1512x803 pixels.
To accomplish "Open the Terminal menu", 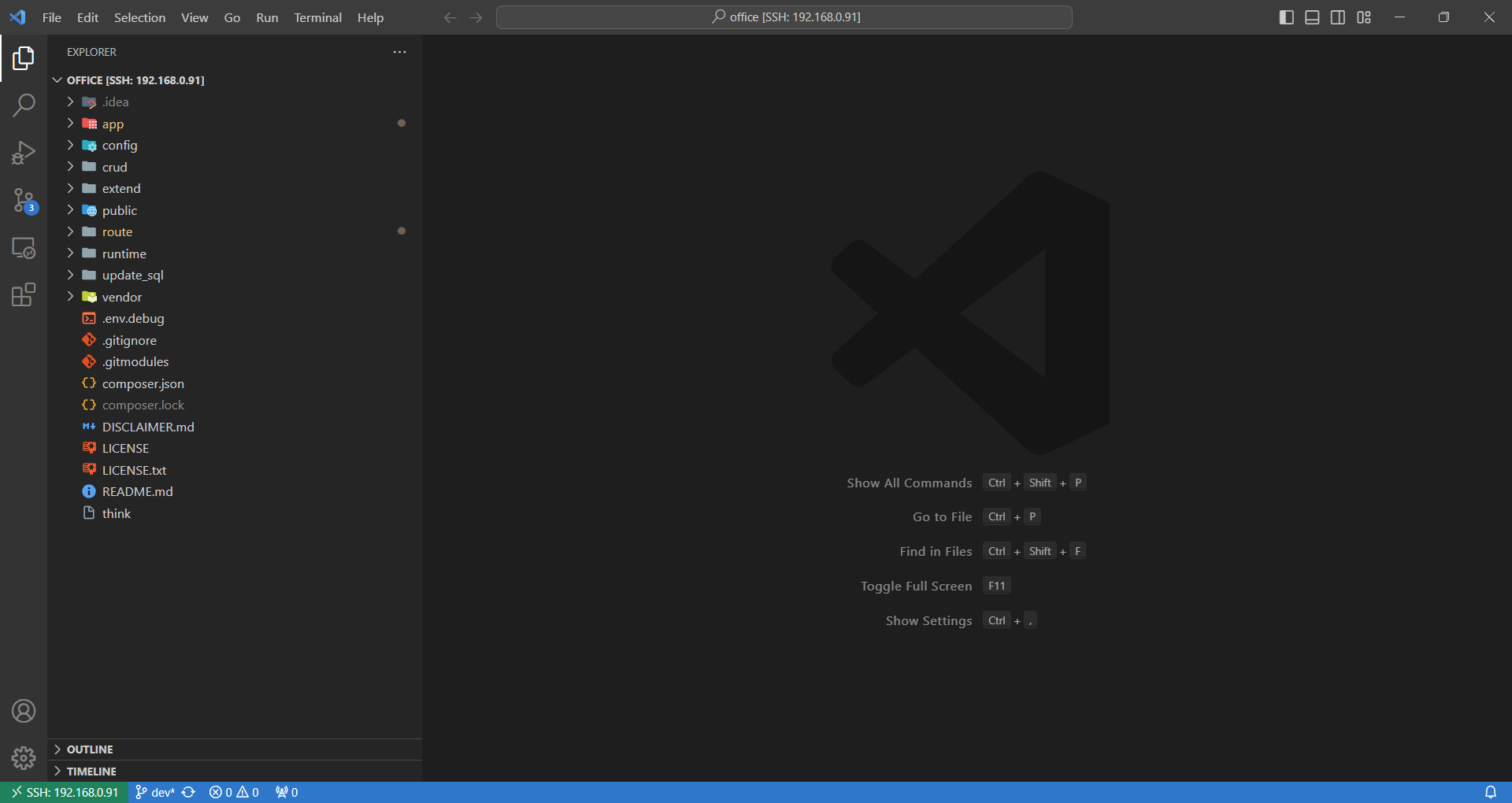I will pyautogui.click(x=318, y=17).
